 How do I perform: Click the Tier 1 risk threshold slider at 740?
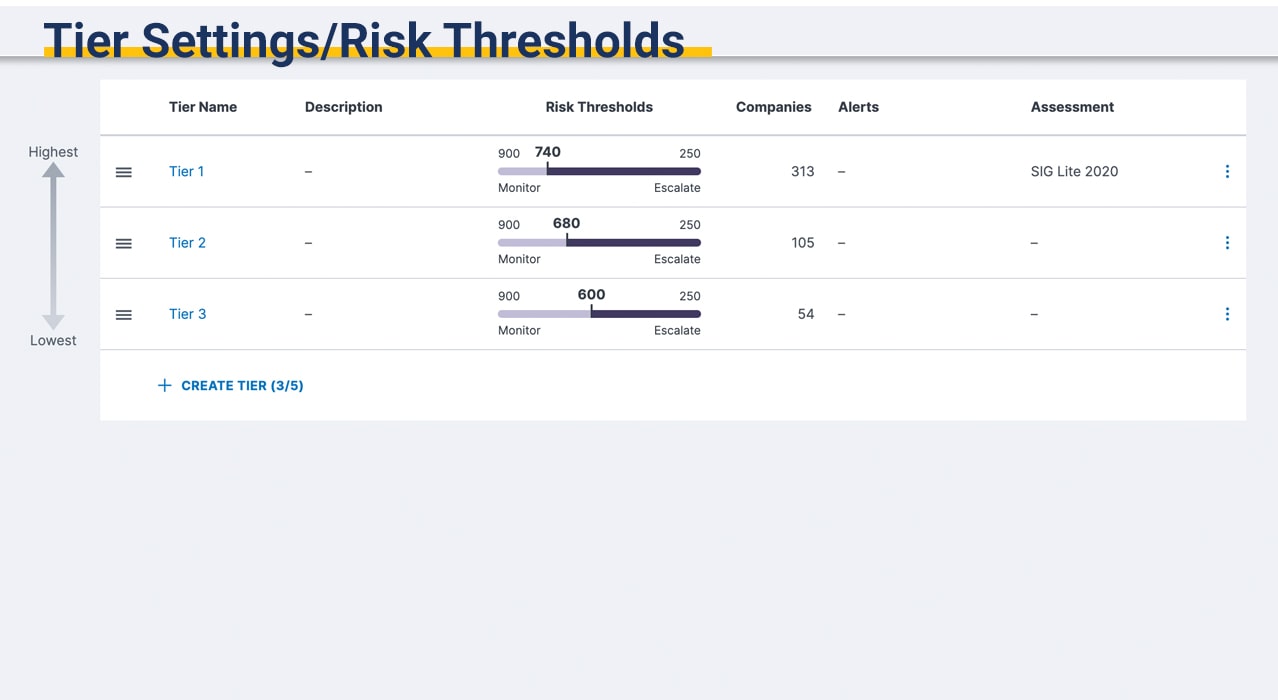pyautogui.click(x=547, y=171)
